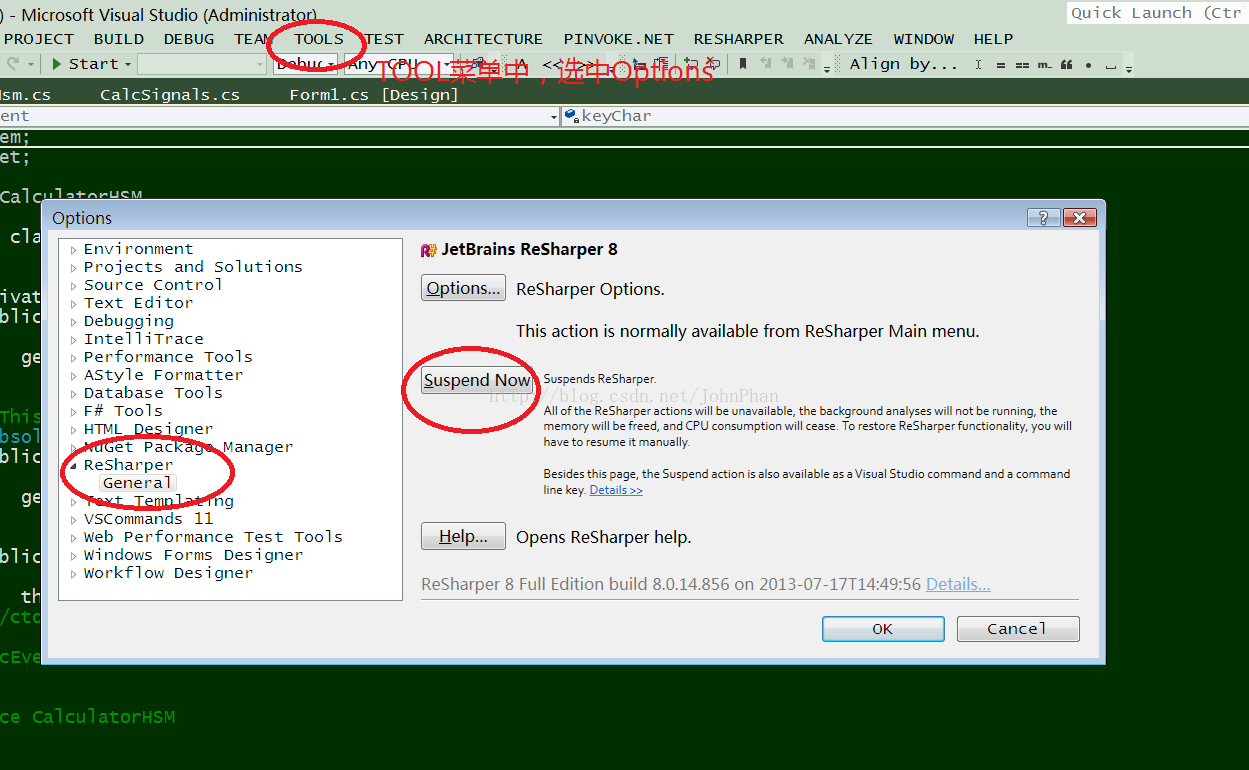The height and width of the screenshot is (770, 1249).
Task: Expand the Environment node triangle
Action: click(x=74, y=250)
